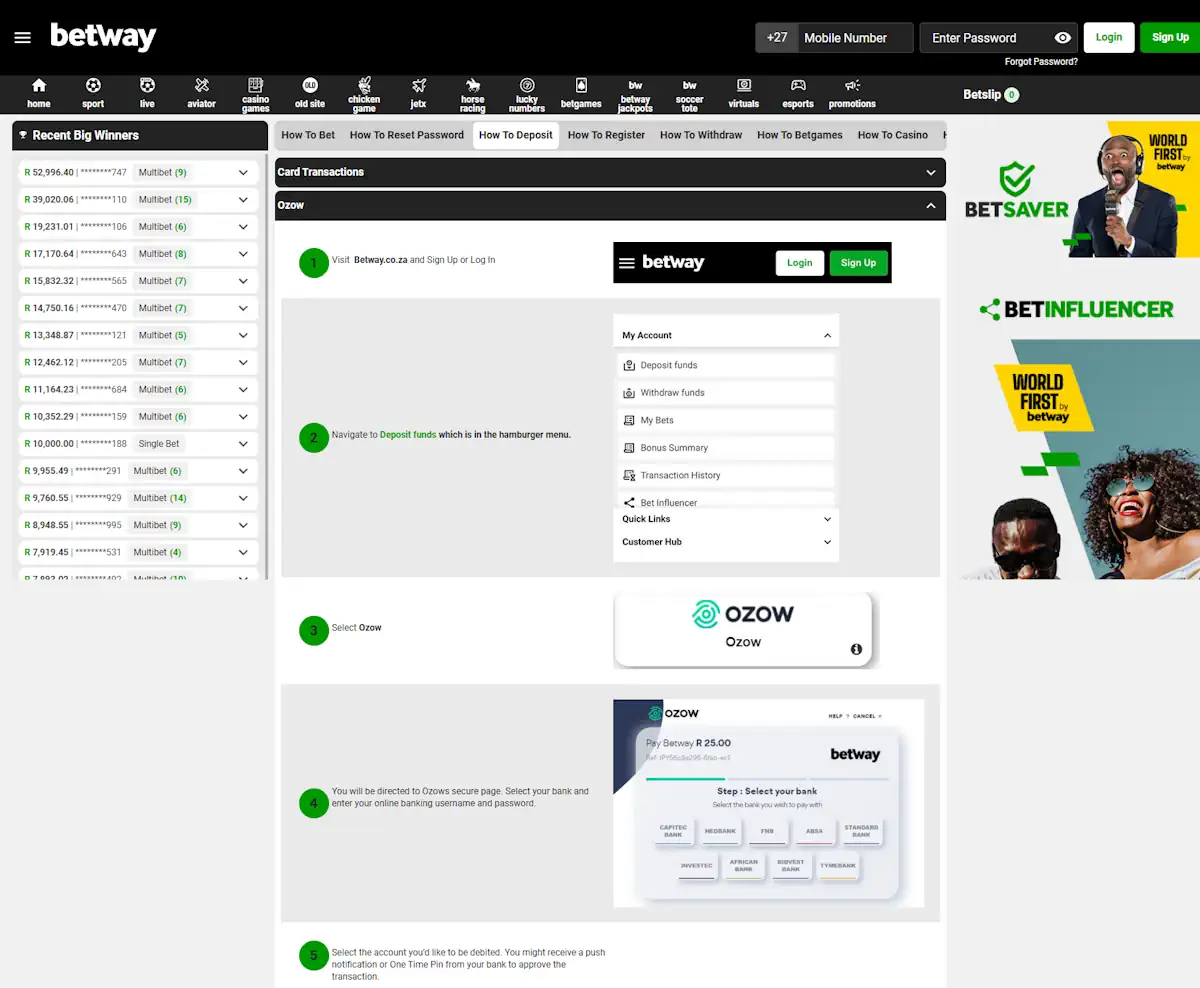Open the Soccer Tote section
This screenshot has height=988, width=1200.
(x=689, y=94)
